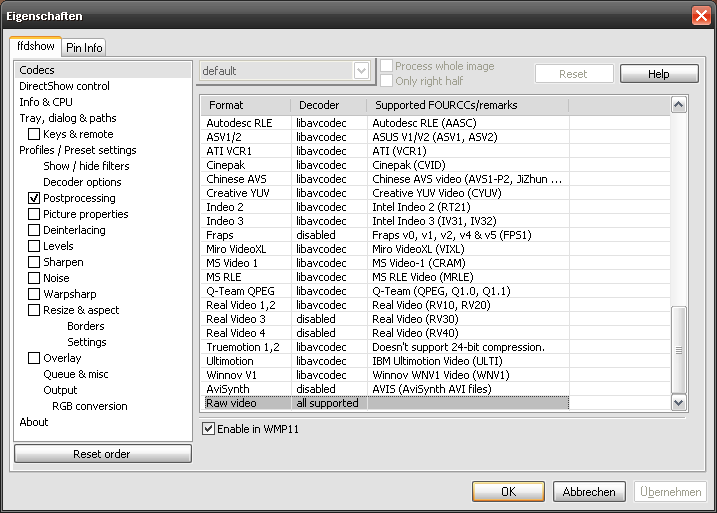Open Tray, dialog & paths page
The width and height of the screenshot is (717, 513).
click(68, 118)
